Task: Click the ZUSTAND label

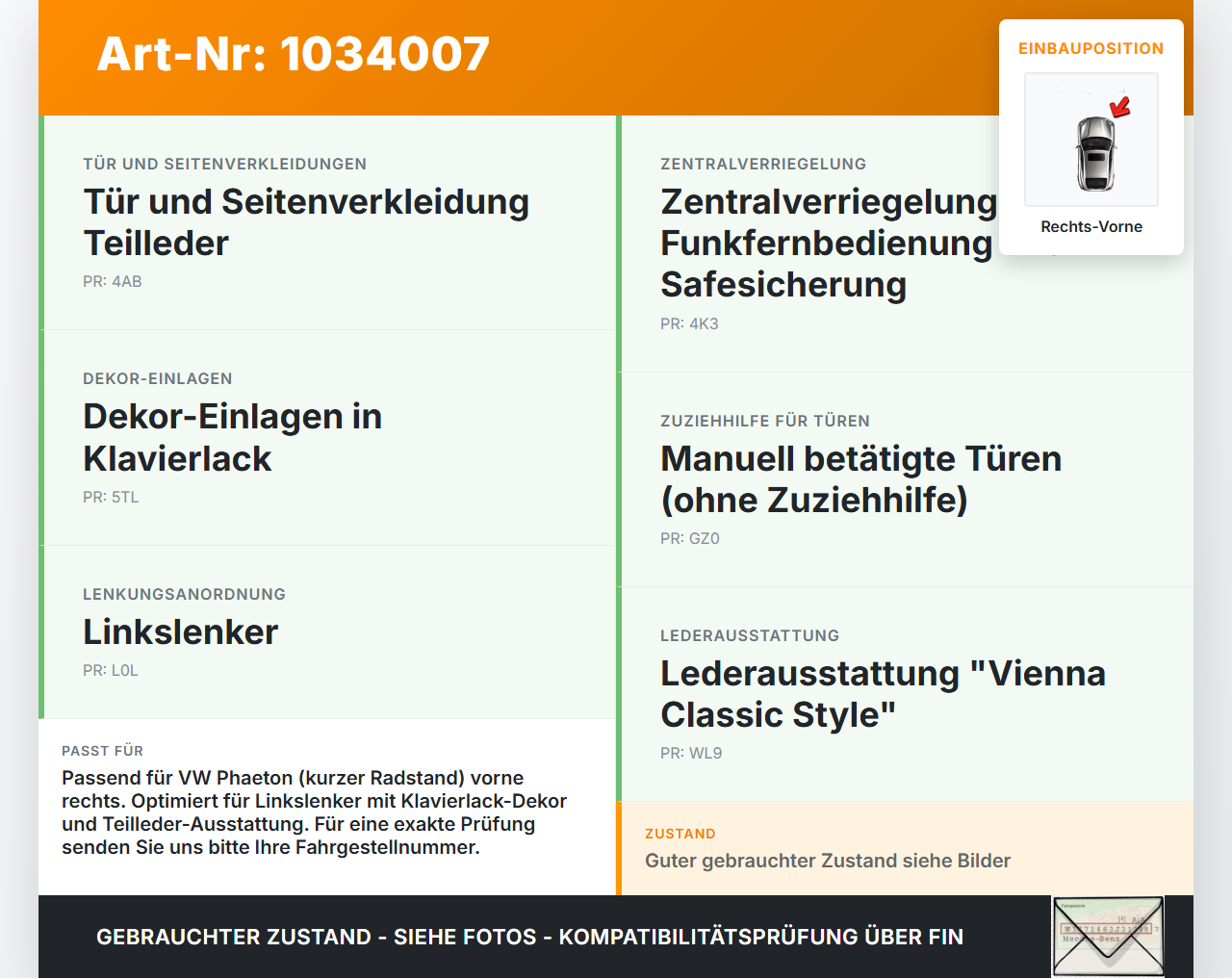Action: (x=680, y=834)
